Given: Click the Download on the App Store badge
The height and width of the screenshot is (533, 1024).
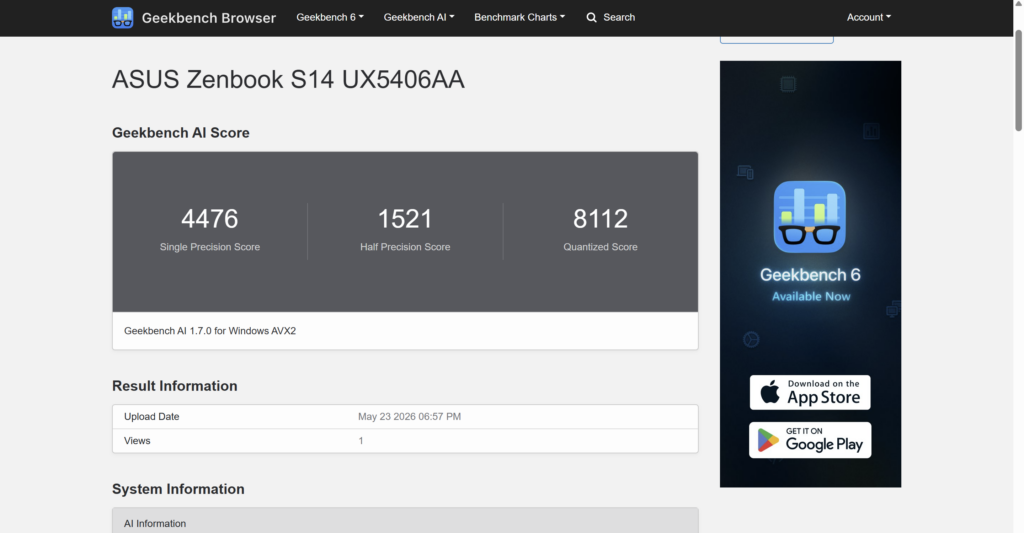Looking at the screenshot, I should pos(810,393).
